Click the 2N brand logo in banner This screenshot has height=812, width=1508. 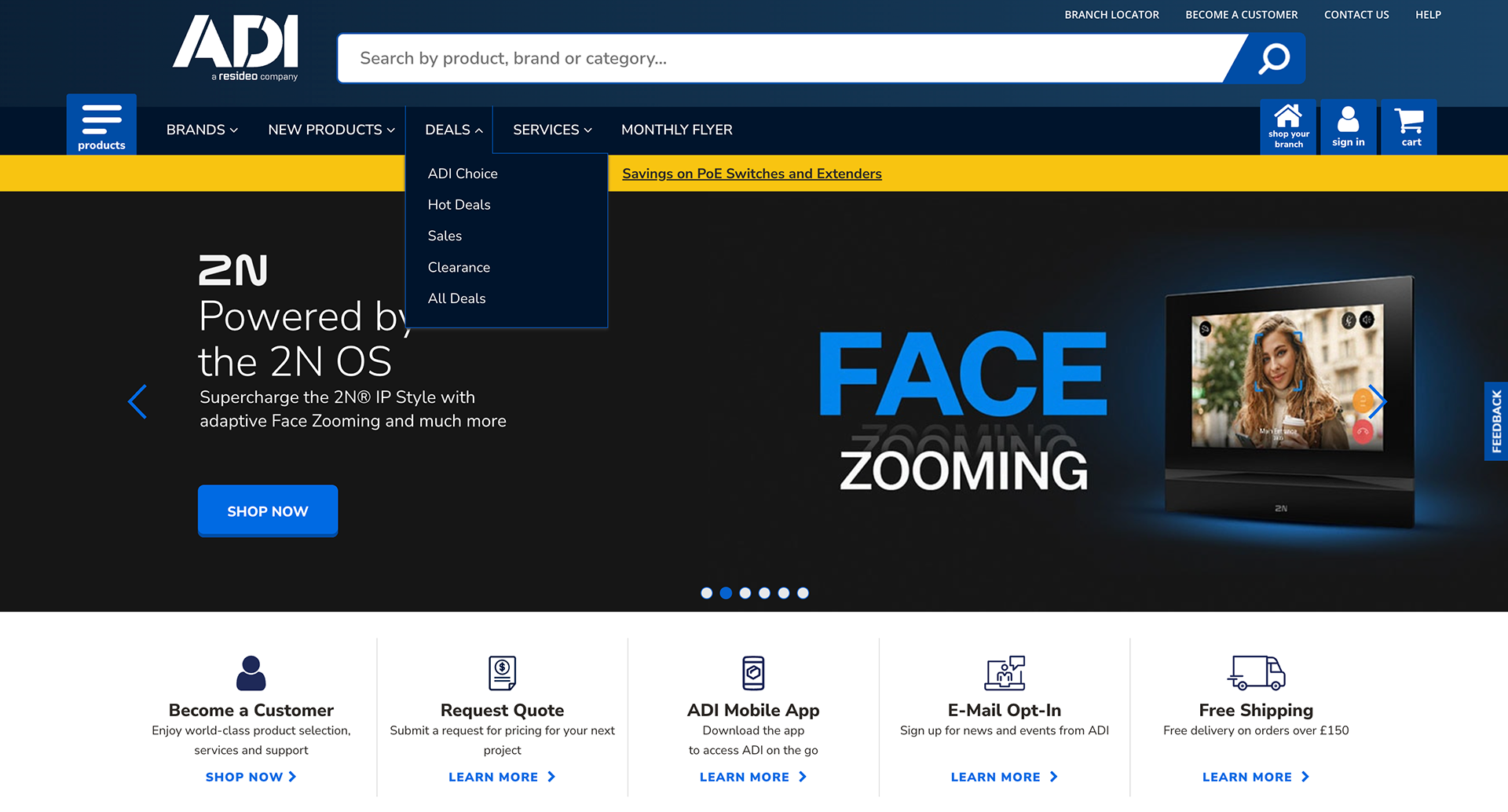click(x=233, y=270)
